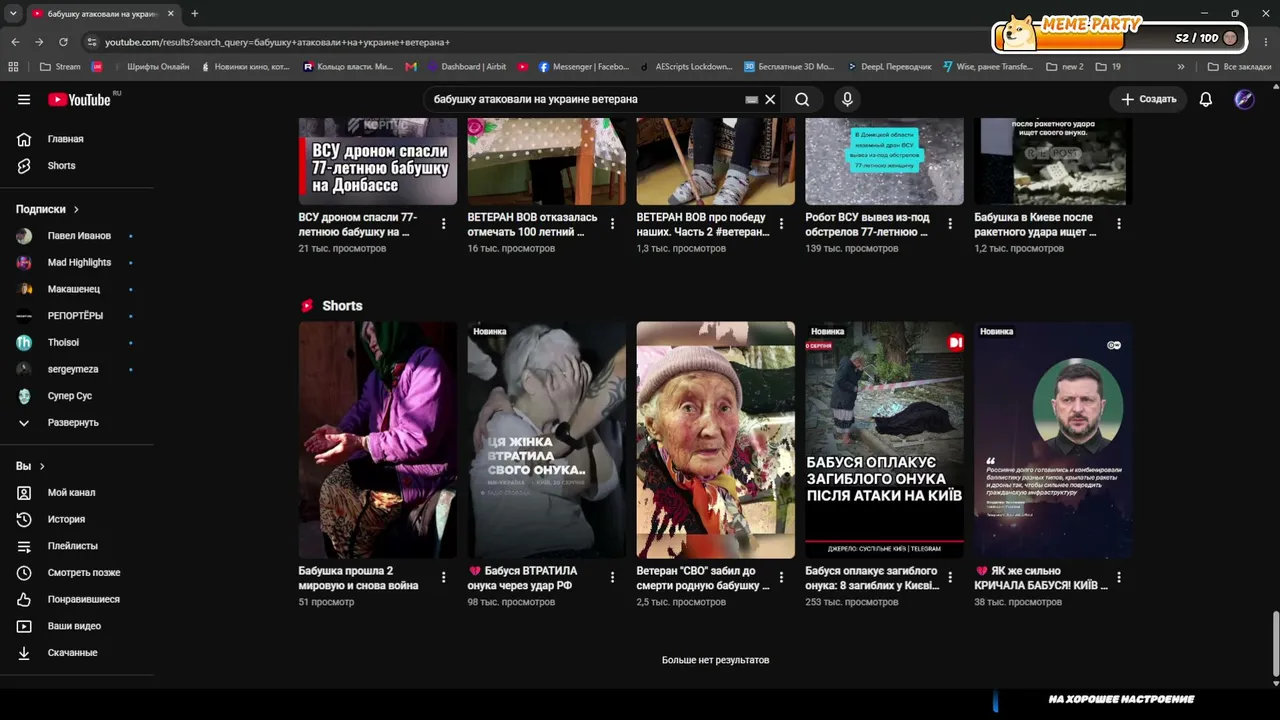
Task: Open options for 'ВСУ дроном спасли 77-летнюю' video
Action: pyautogui.click(x=444, y=224)
